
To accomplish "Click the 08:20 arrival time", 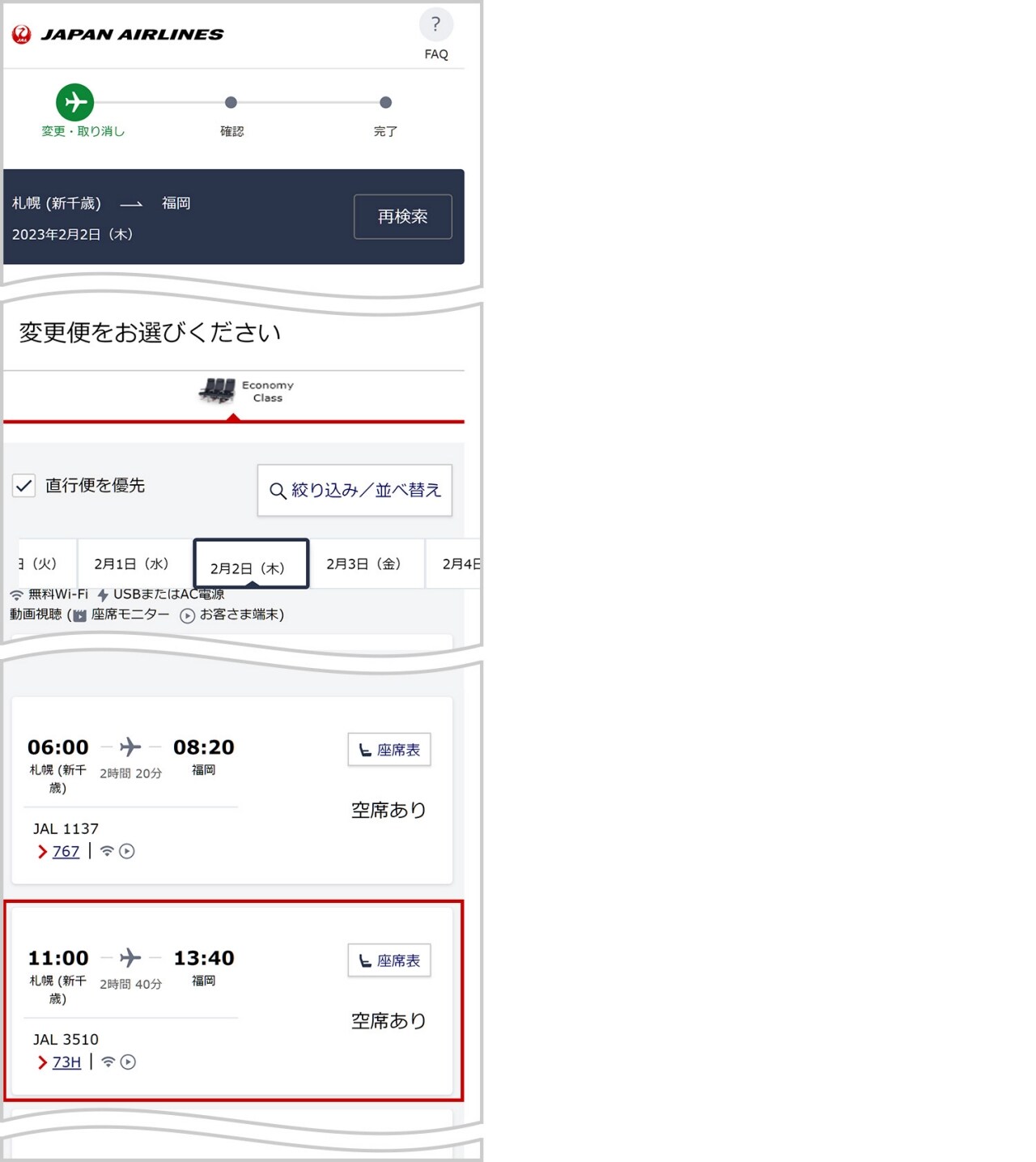I will tap(204, 747).
